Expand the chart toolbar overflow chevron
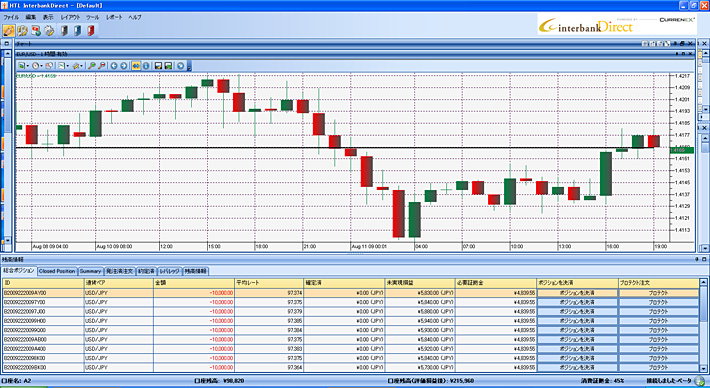The width and height of the screenshot is (710, 388). [x=189, y=67]
